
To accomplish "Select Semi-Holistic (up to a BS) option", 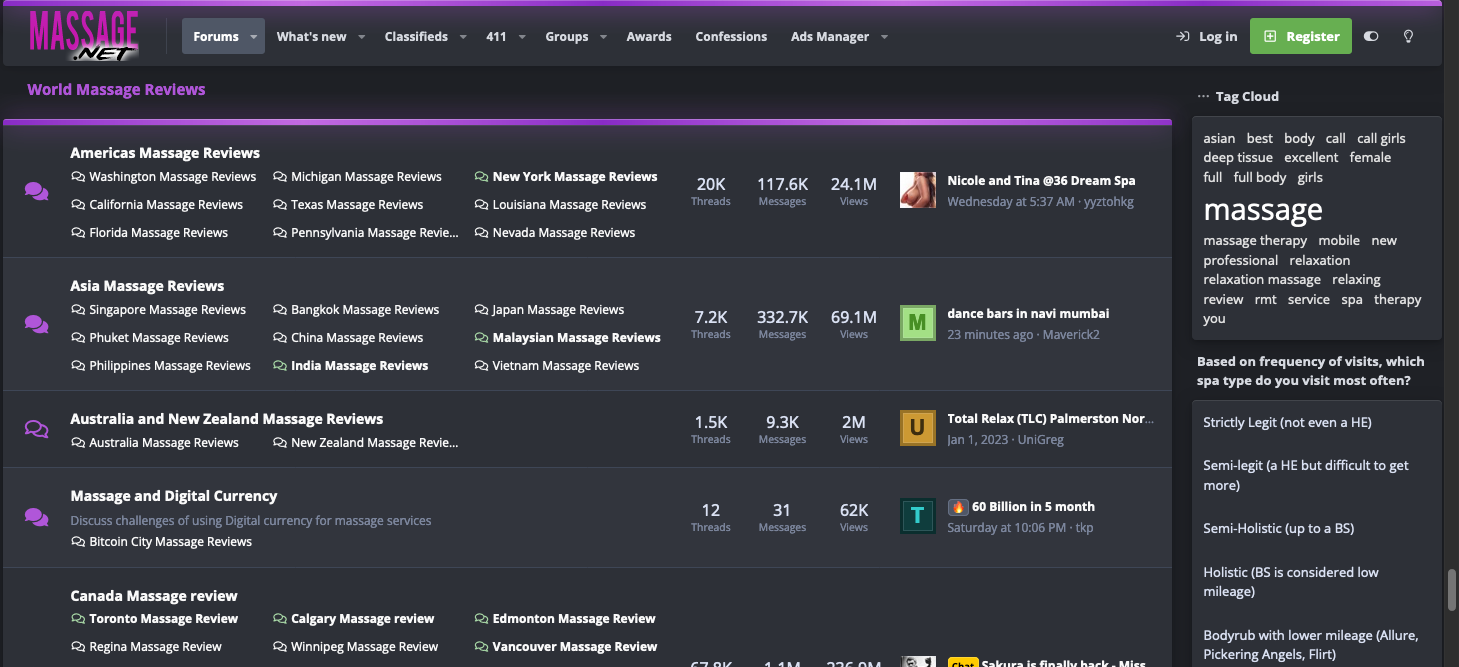I will point(1278,528).
